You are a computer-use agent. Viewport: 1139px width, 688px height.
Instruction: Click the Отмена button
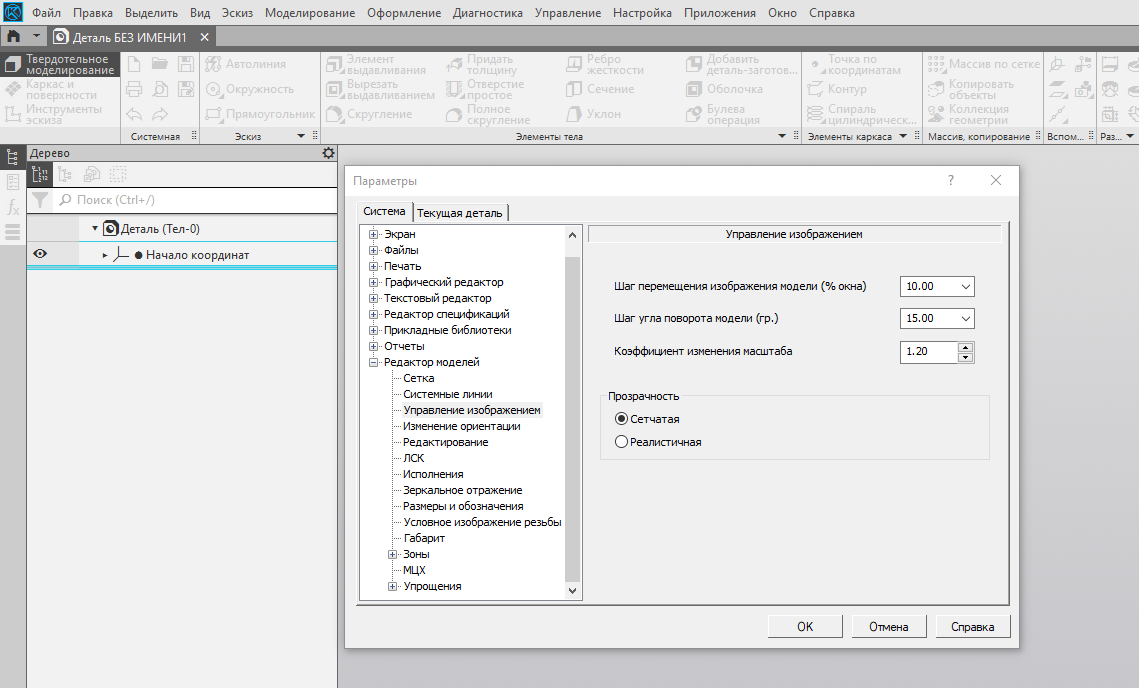[x=888, y=627]
